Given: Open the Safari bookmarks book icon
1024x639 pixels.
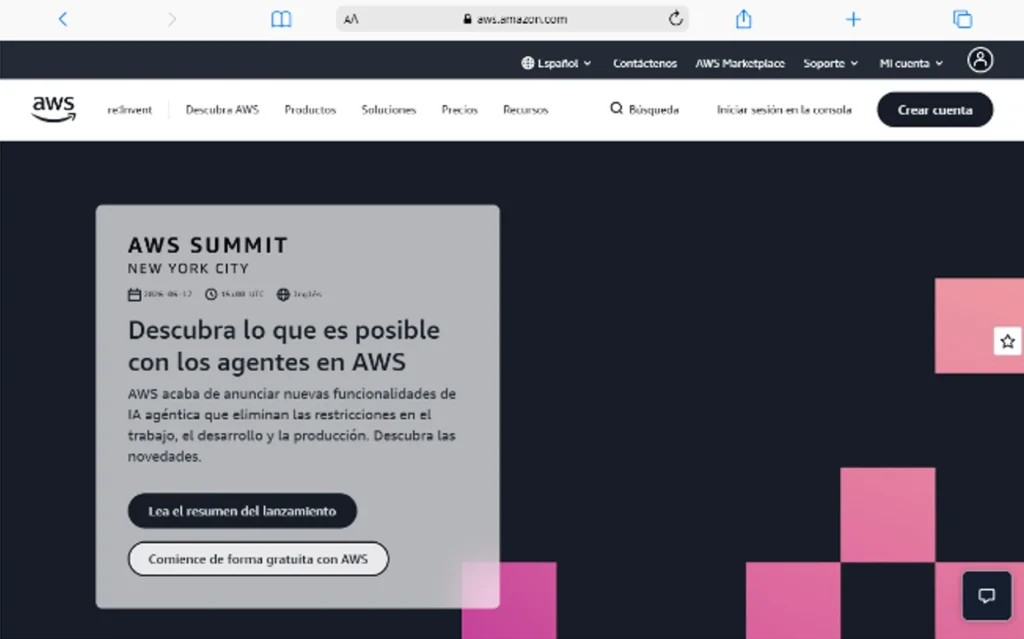Looking at the screenshot, I should [281, 20].
